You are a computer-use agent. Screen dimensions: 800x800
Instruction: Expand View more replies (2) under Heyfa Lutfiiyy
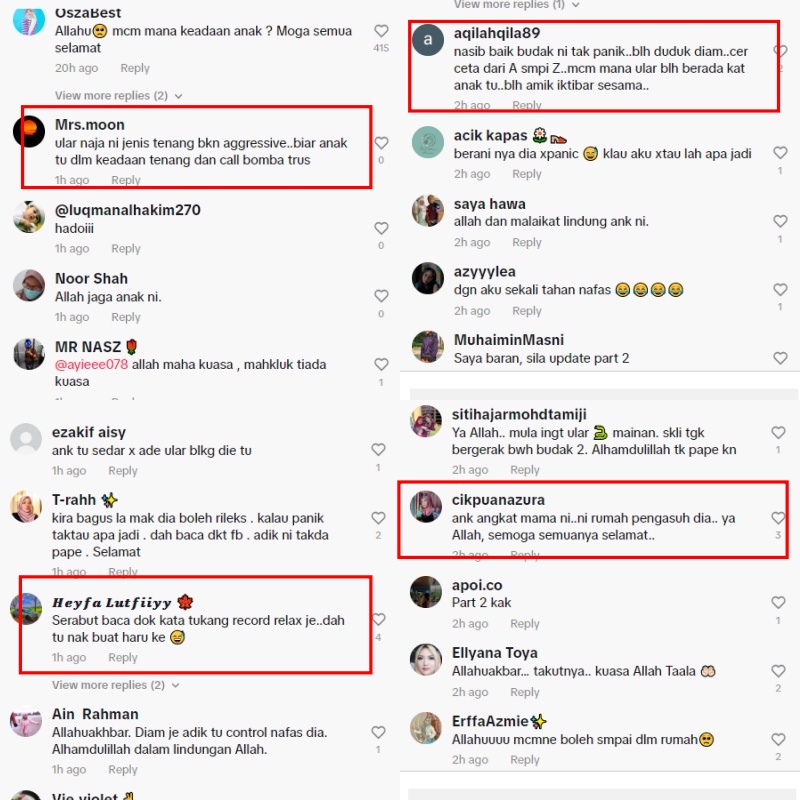tap(115, 685)
